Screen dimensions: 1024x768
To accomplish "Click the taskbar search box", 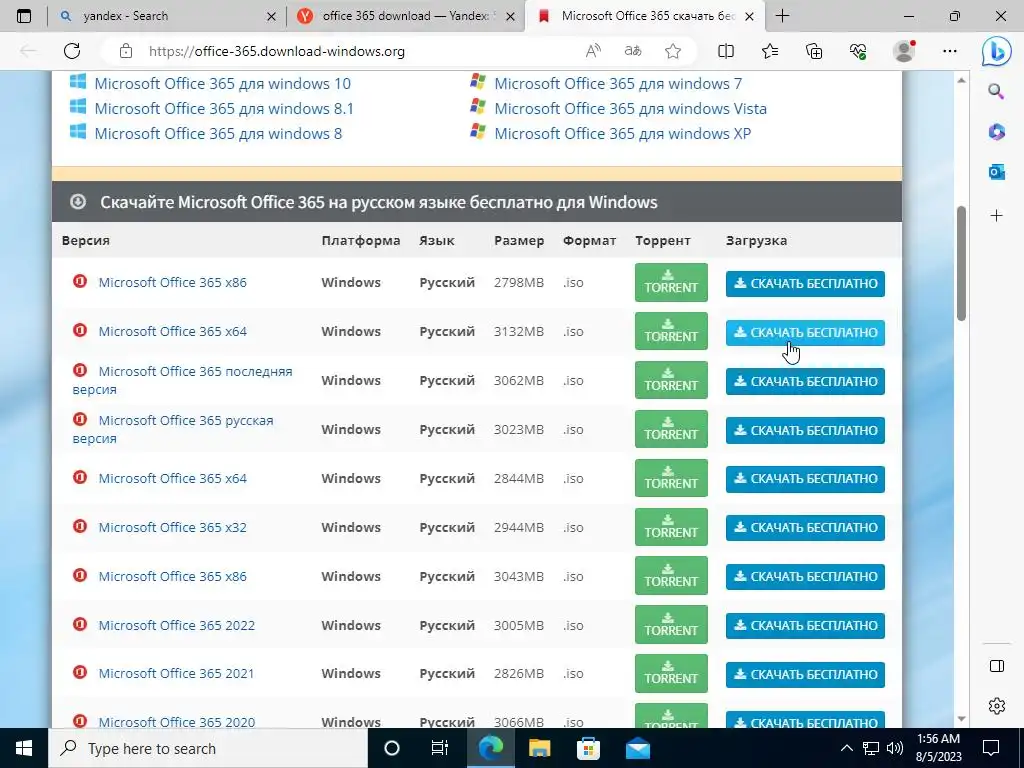I will [x=208, y=748].
